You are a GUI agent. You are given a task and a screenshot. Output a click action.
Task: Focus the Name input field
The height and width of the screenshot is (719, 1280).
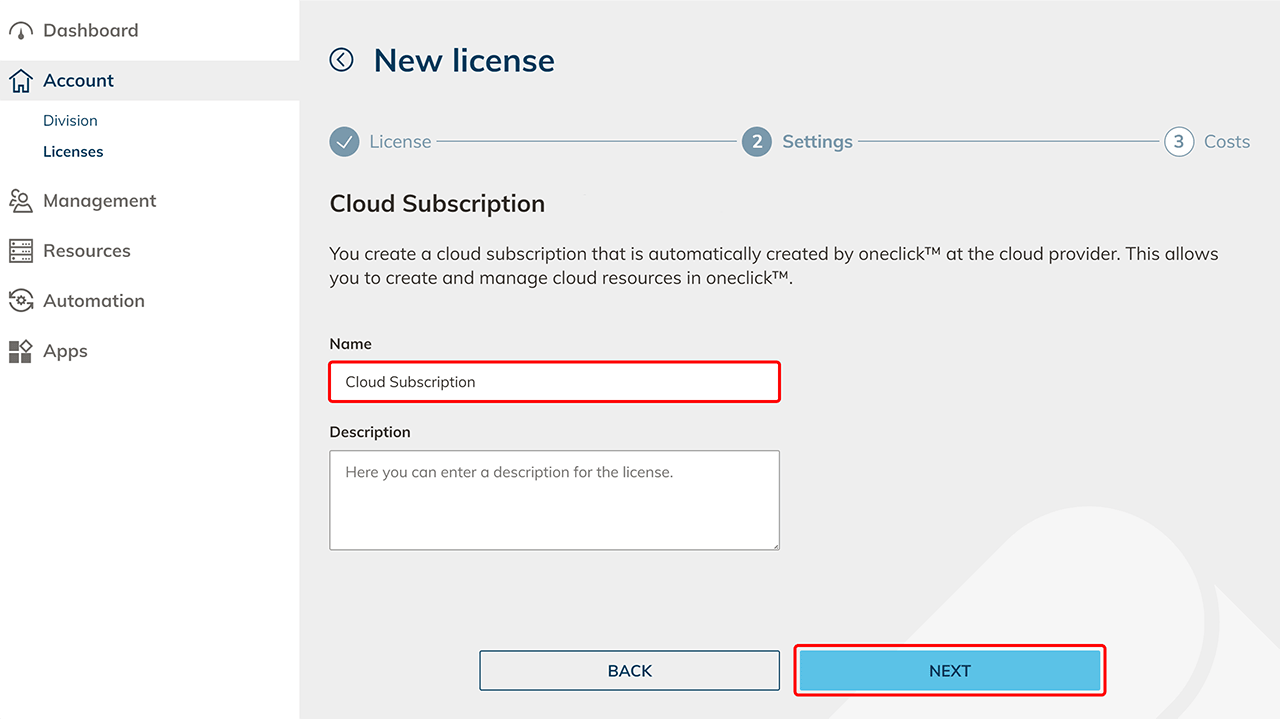point(554,382)
